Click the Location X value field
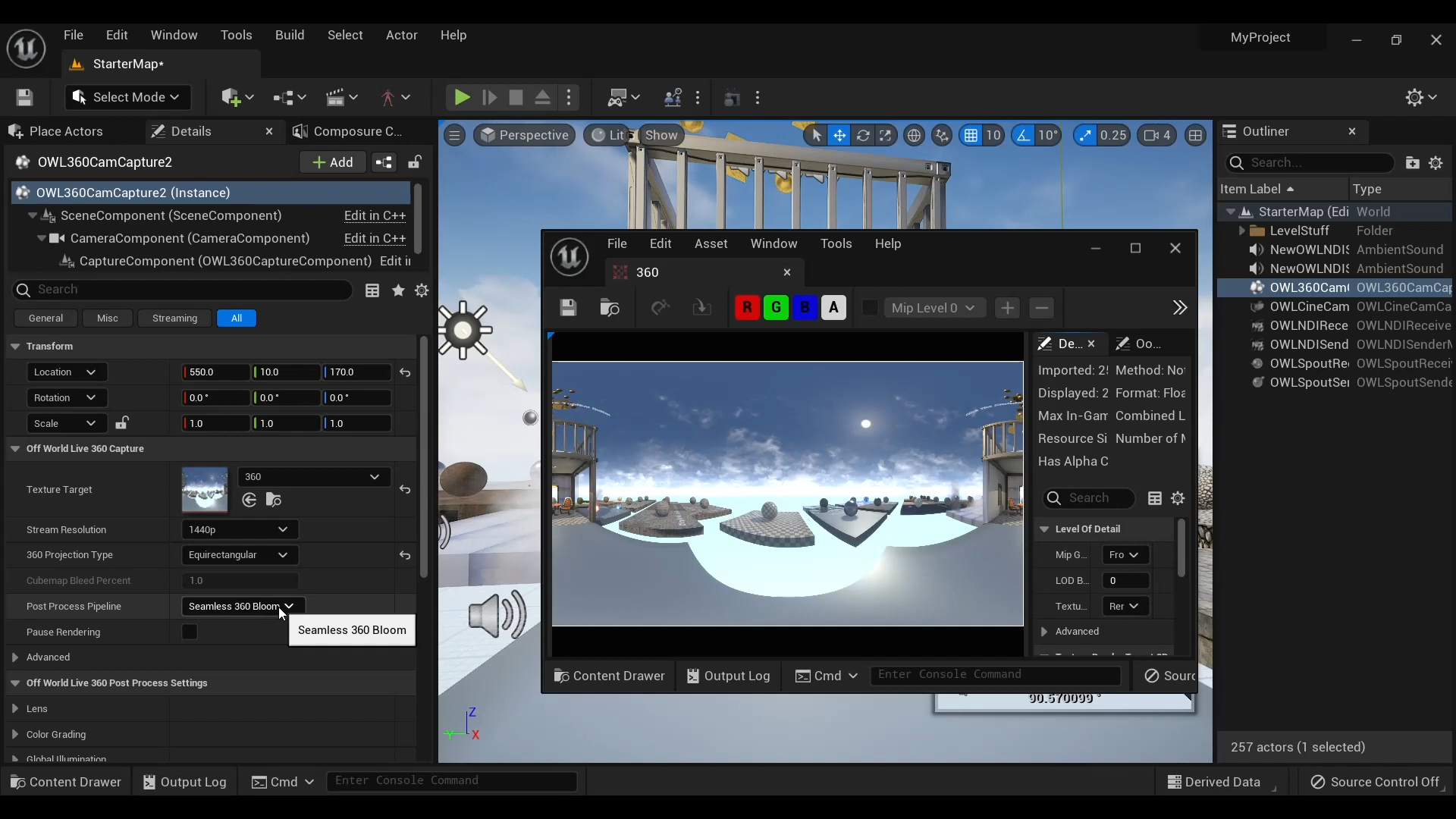The height and width of the screenshot is (819, 1456). (x=216, y=372)
